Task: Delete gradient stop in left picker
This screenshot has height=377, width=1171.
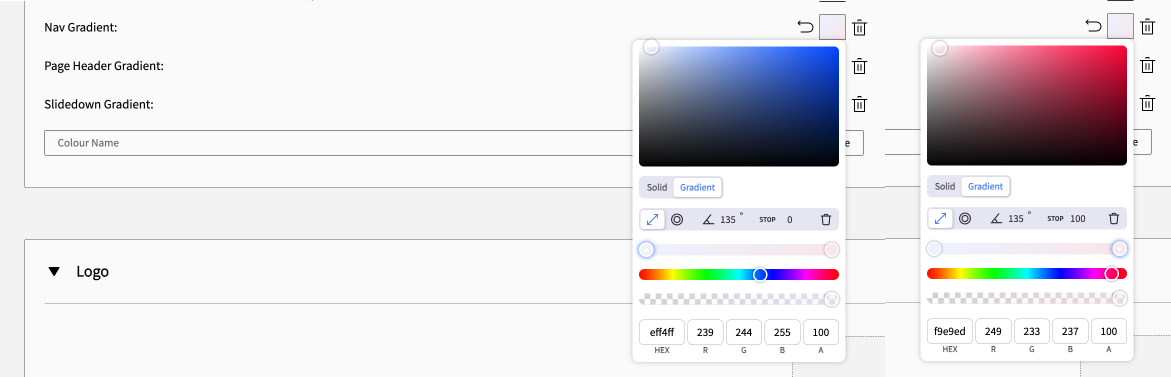Action: tap(826, 219)
